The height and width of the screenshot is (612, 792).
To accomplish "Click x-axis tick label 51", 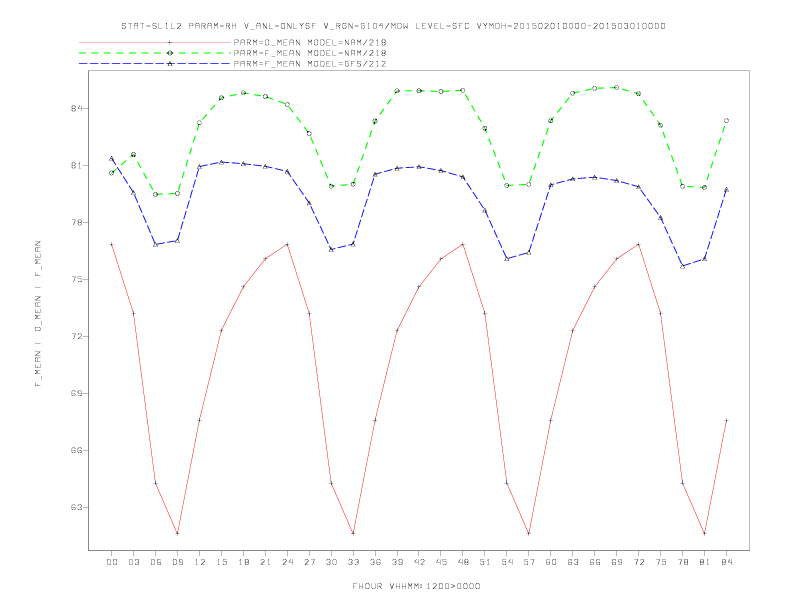I will coord(485,562).
